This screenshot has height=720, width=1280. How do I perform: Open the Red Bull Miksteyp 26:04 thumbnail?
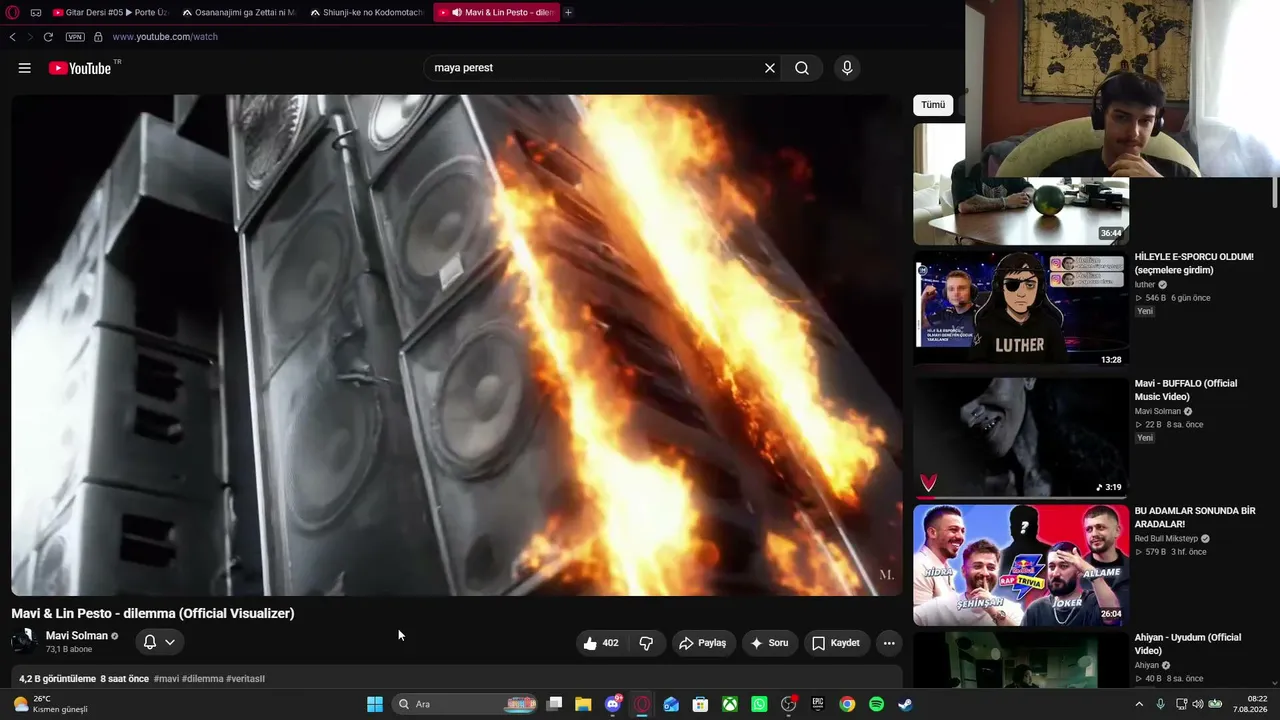click(x=1021, y=564)
